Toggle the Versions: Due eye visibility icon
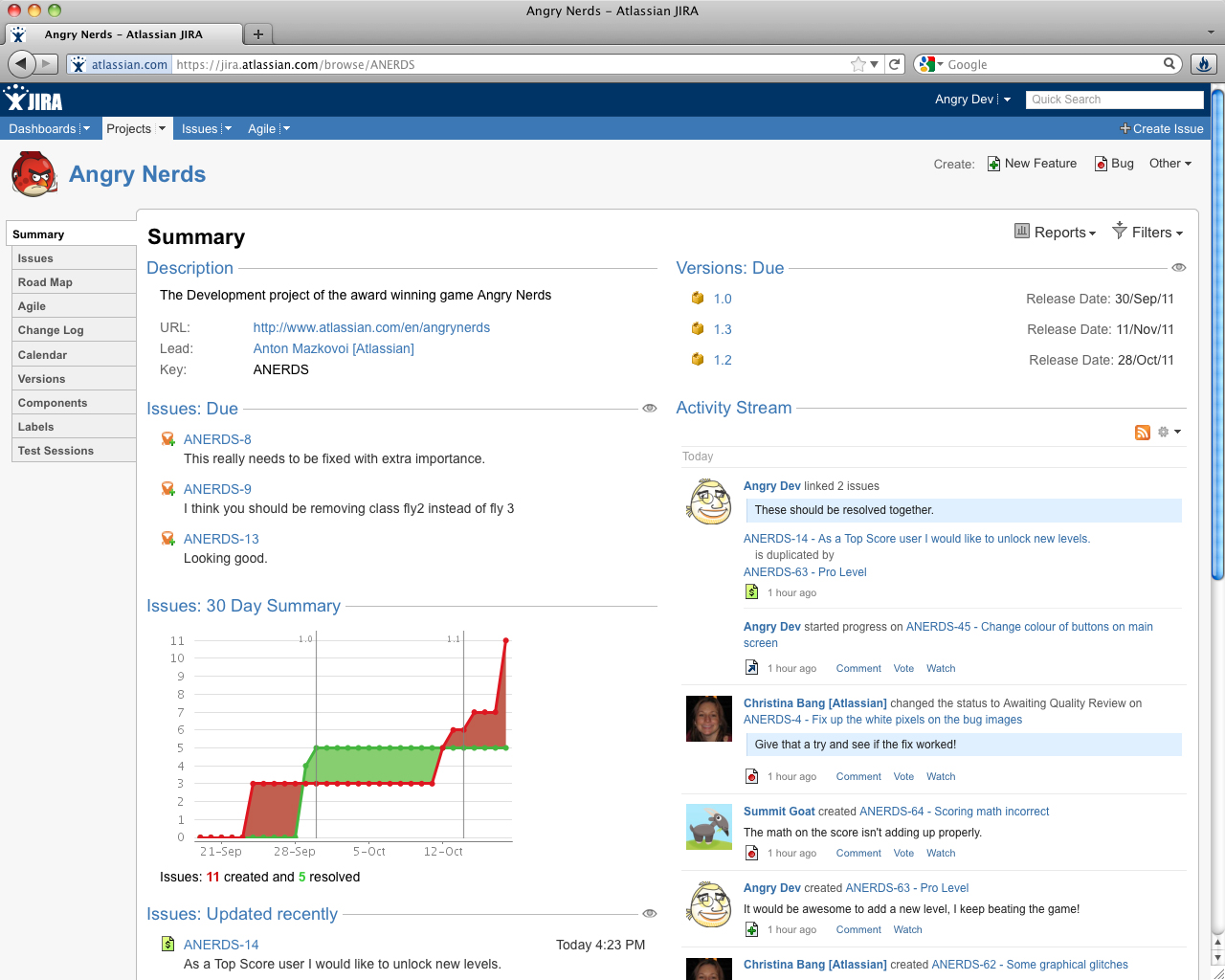The width and height of the screenshot is (1225, 980). 1178,268
